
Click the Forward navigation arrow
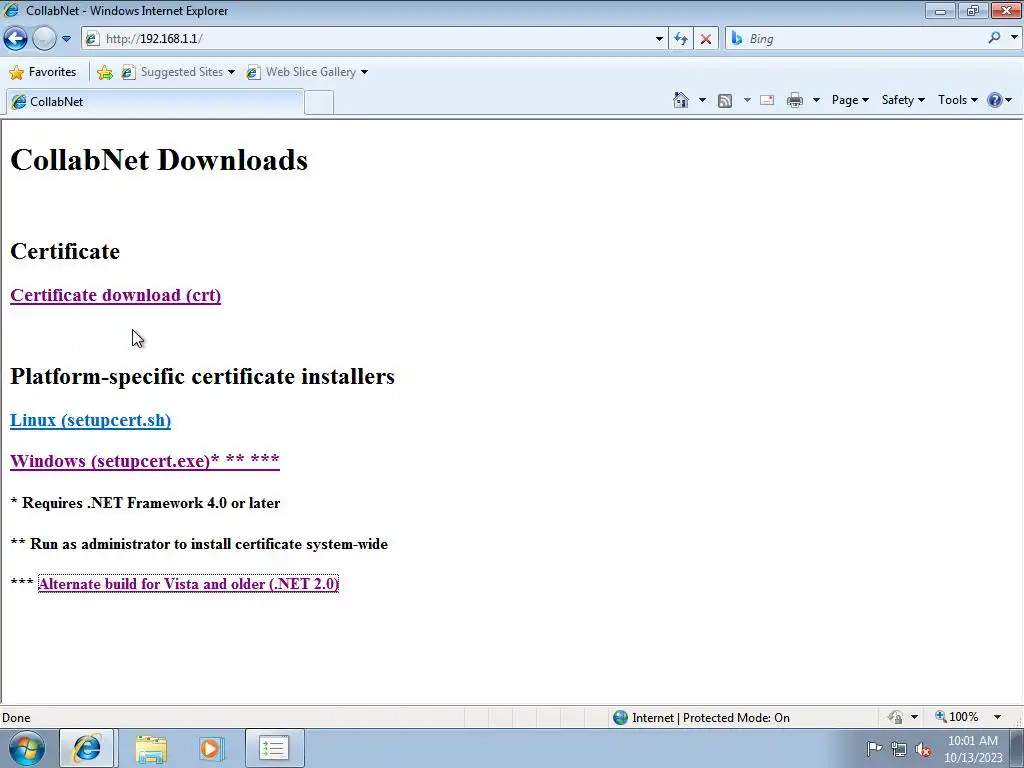44,39
